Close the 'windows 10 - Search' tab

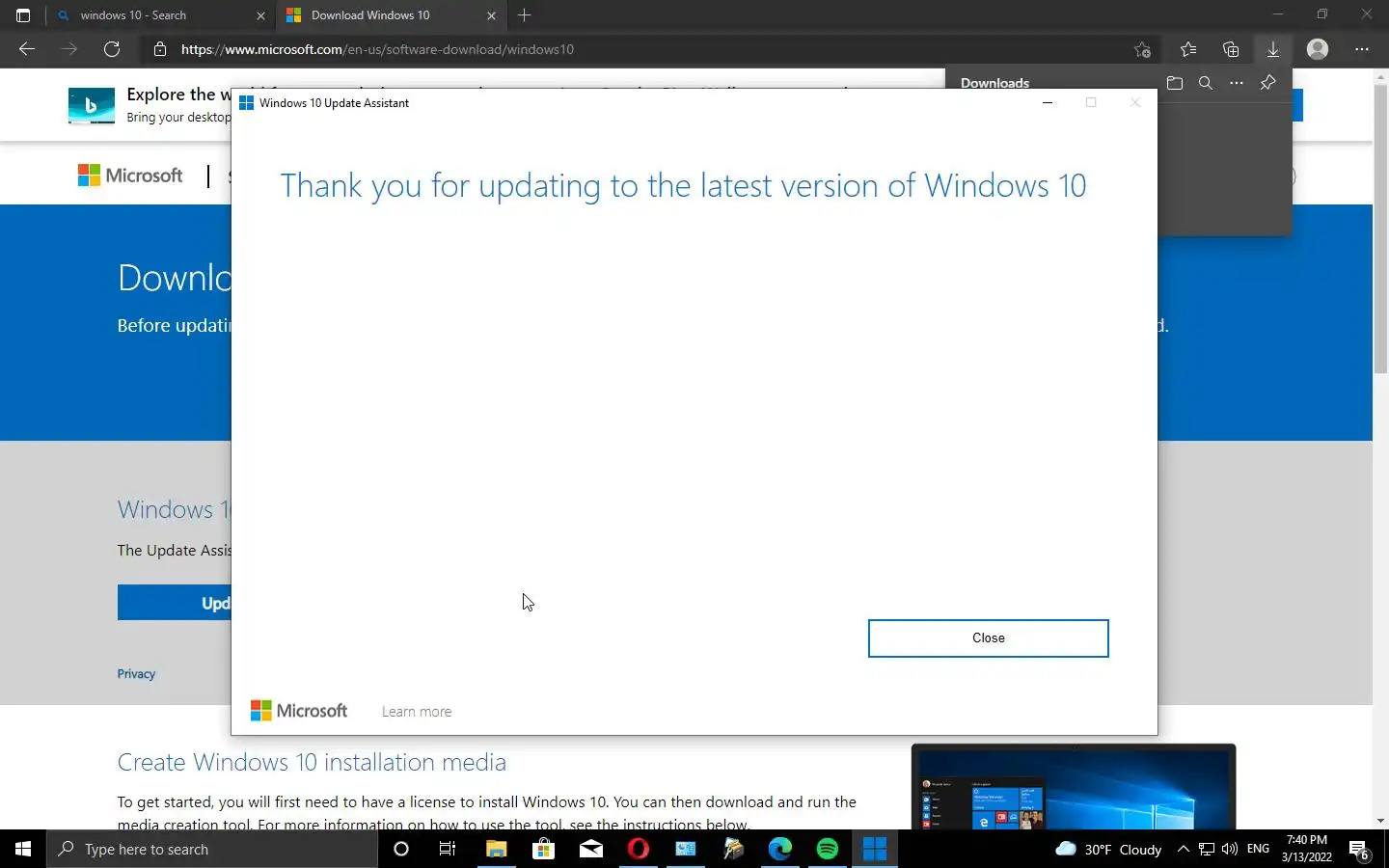pos(260,15)
